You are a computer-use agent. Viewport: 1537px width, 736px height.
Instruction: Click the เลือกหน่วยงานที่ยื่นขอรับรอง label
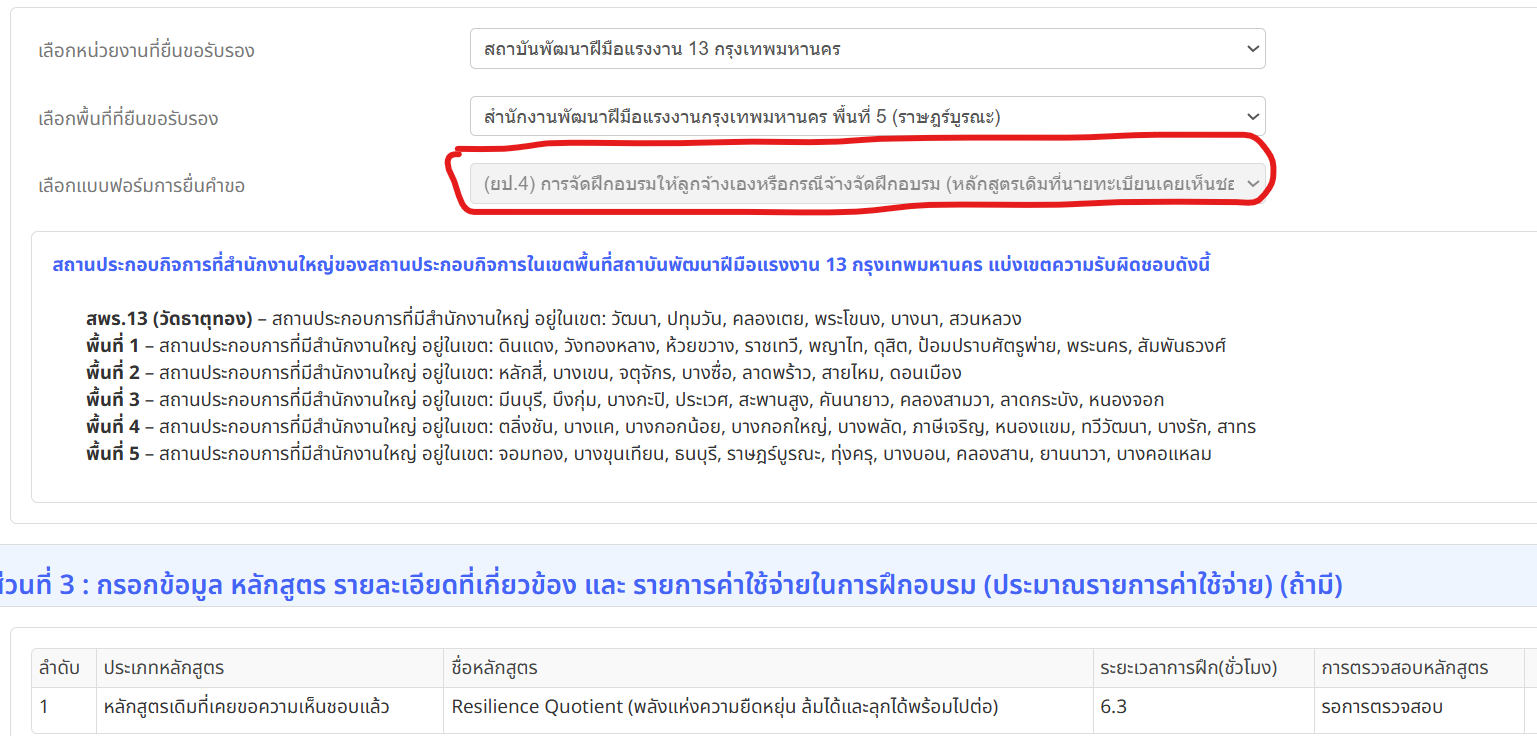146,50
